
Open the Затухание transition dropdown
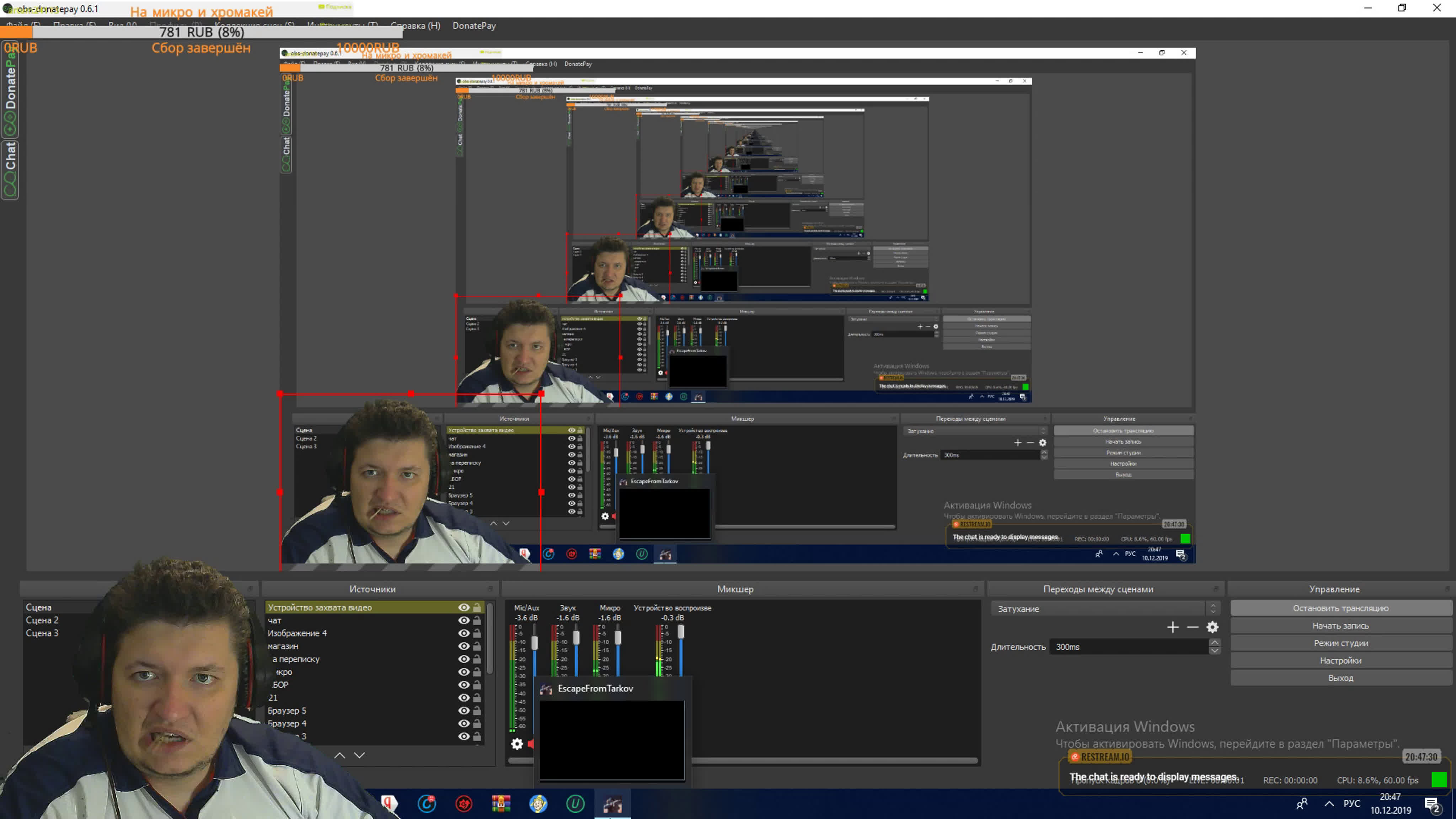point(1105,609)
